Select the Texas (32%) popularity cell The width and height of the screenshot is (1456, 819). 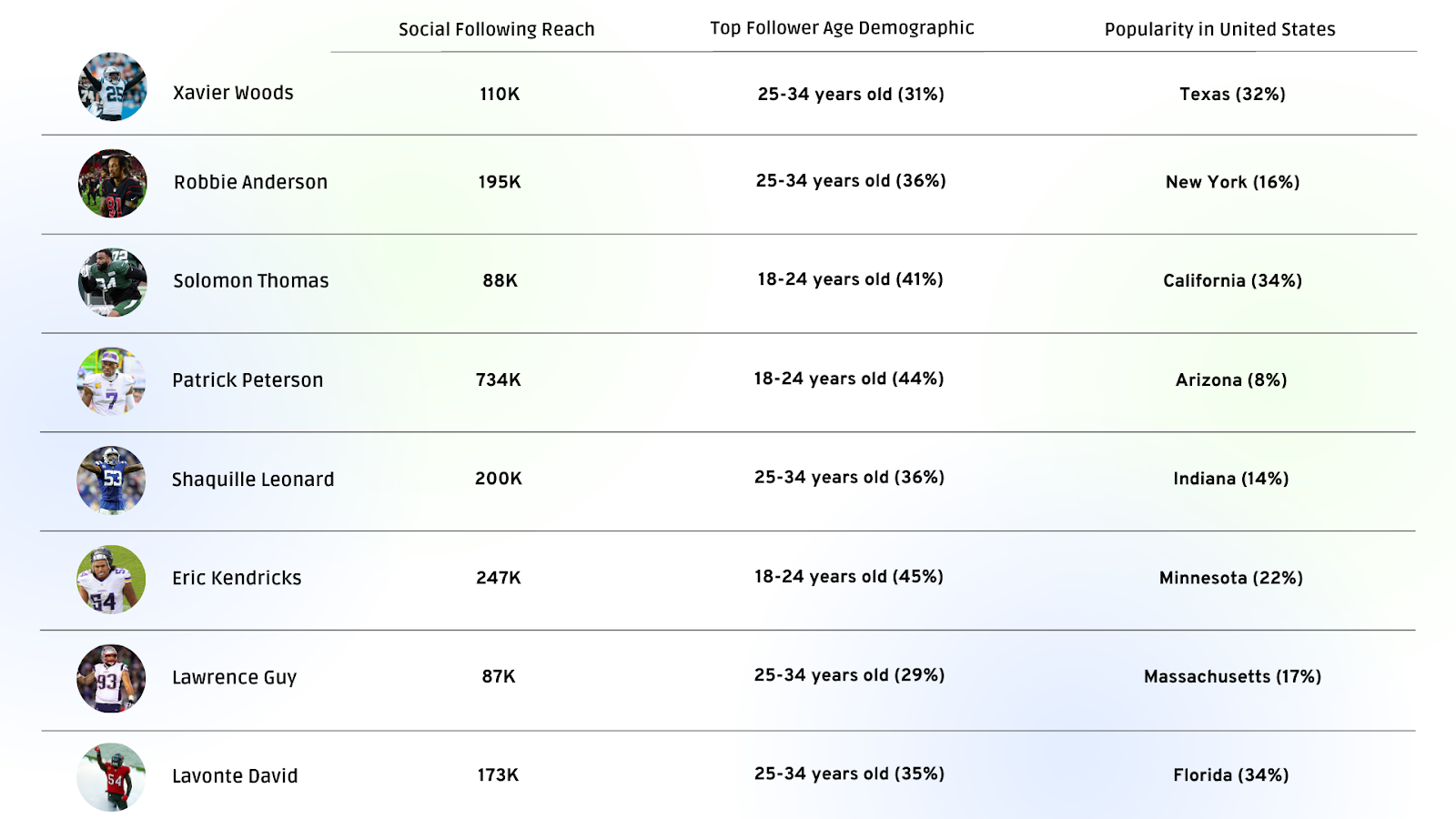[1232, 94]
